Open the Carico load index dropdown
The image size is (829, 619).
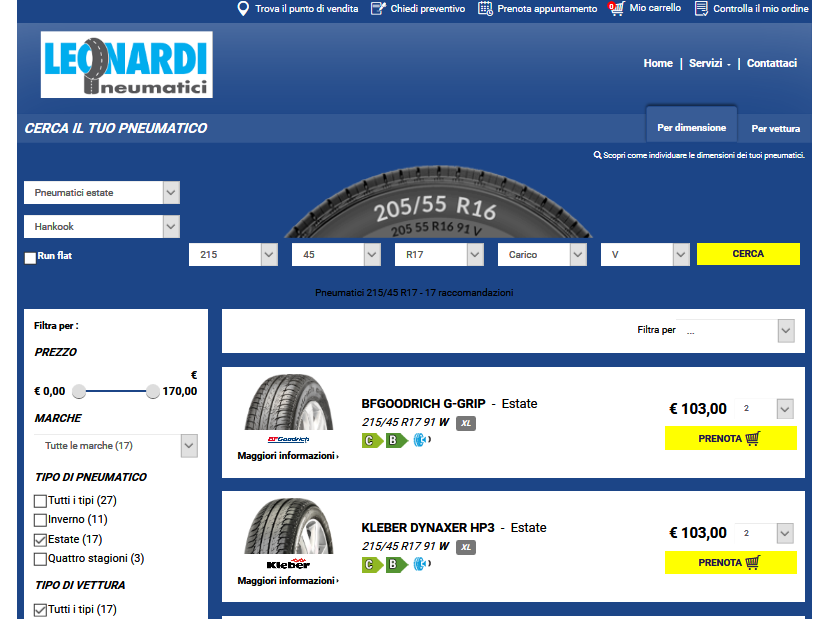coord(542,254)
